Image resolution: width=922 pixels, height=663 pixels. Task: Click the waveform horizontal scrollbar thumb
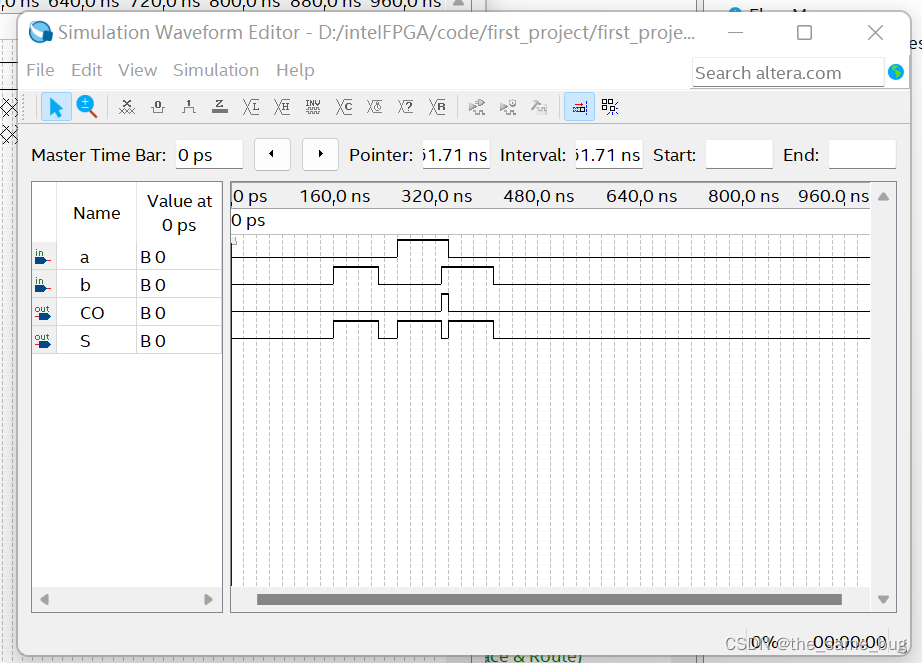[x=549, y=600]
